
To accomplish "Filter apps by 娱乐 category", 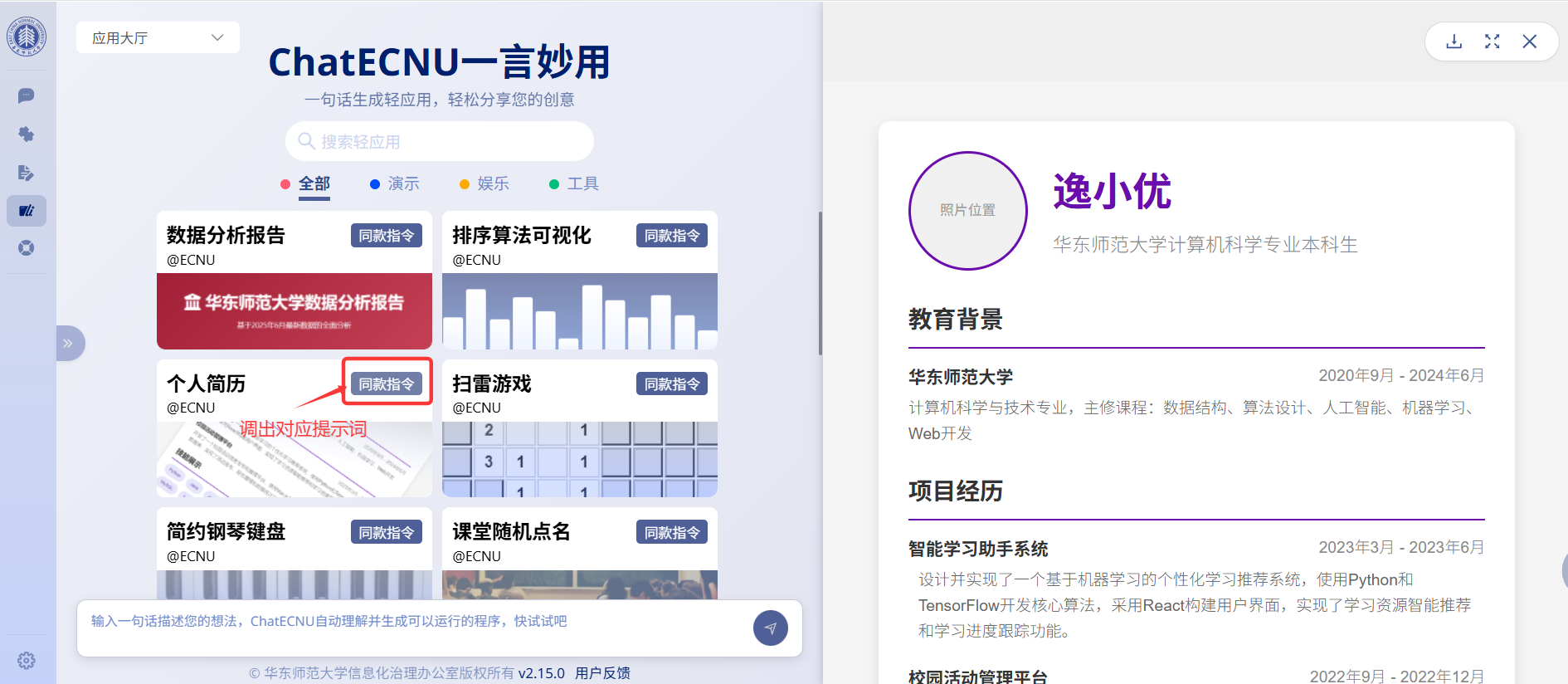I will (493, 183).
